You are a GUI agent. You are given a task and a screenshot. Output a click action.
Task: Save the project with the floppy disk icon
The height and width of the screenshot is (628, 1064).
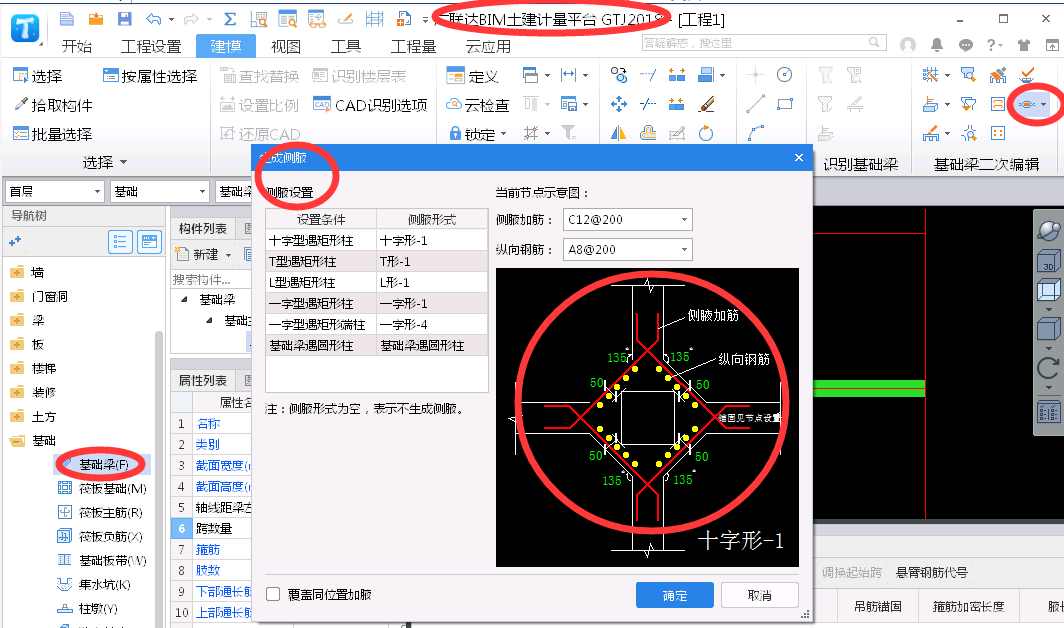124,18
